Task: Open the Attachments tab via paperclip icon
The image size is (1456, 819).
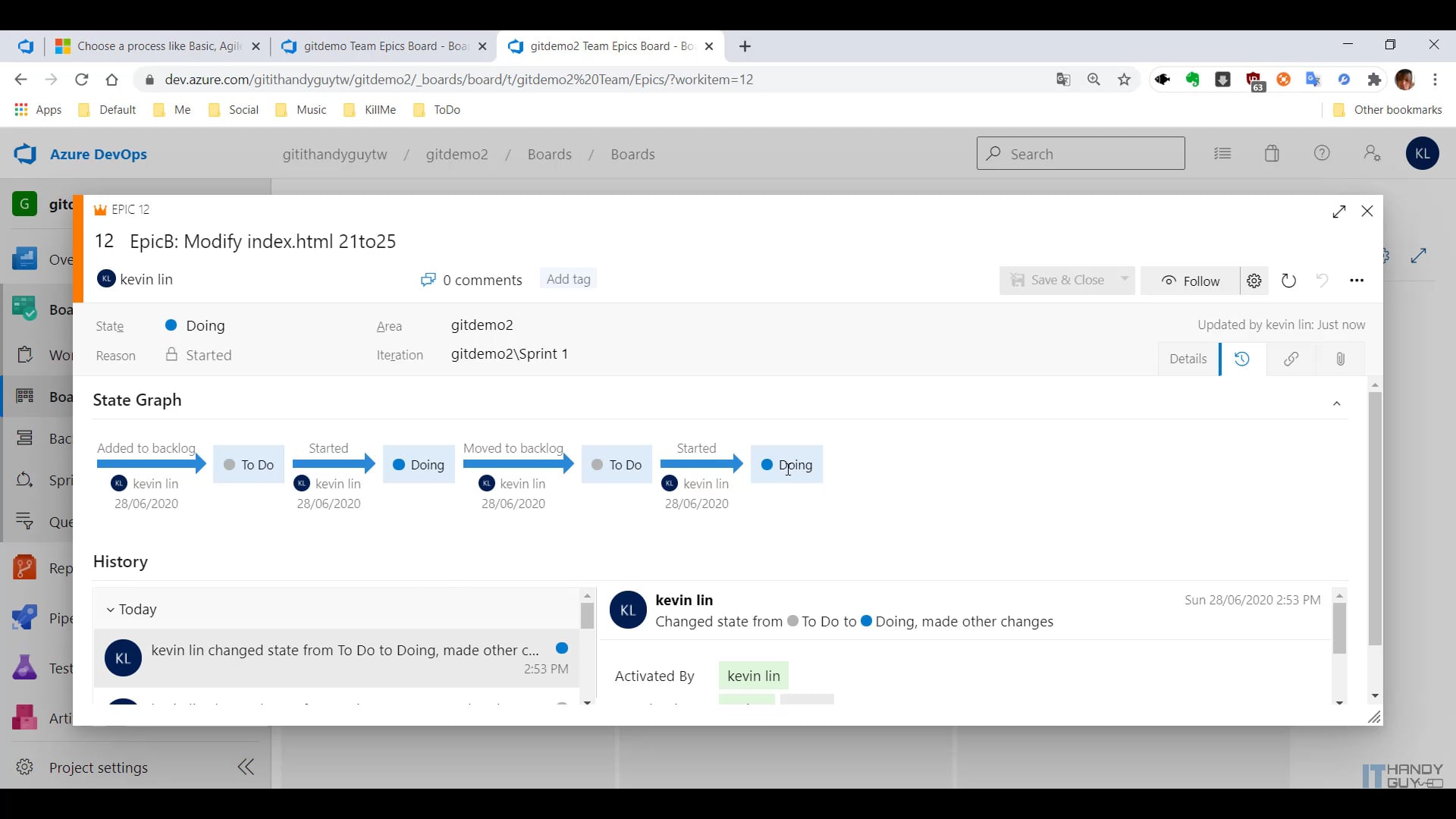Action: (x=1340, y=359)
